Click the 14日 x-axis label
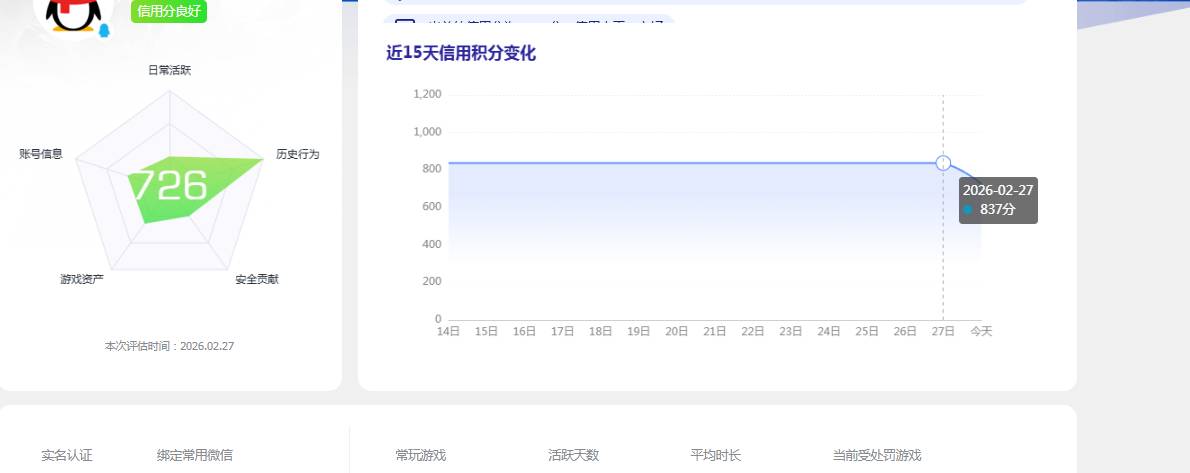 click(x=449, y=331)
